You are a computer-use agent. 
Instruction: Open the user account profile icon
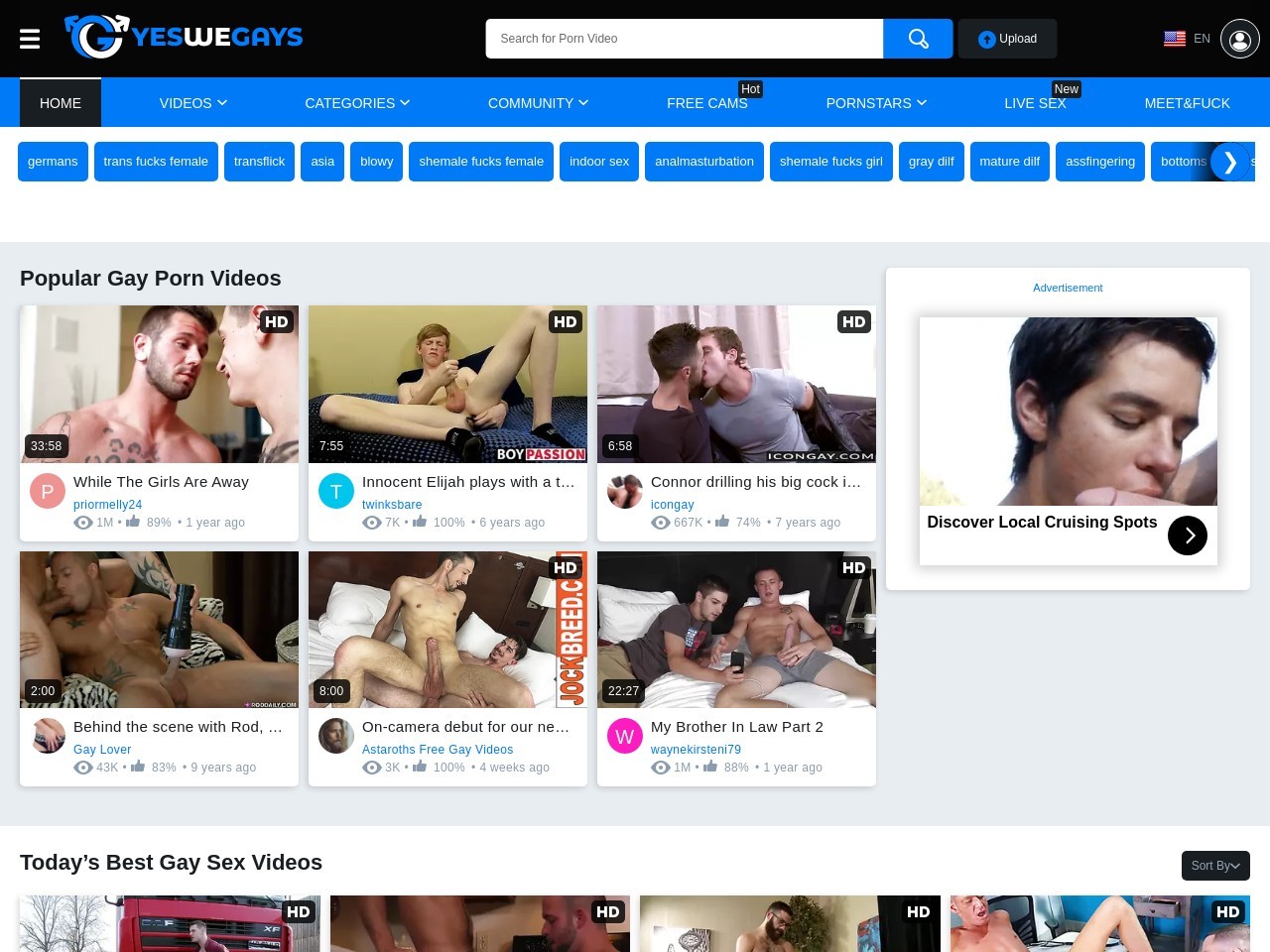(1239, 40)
